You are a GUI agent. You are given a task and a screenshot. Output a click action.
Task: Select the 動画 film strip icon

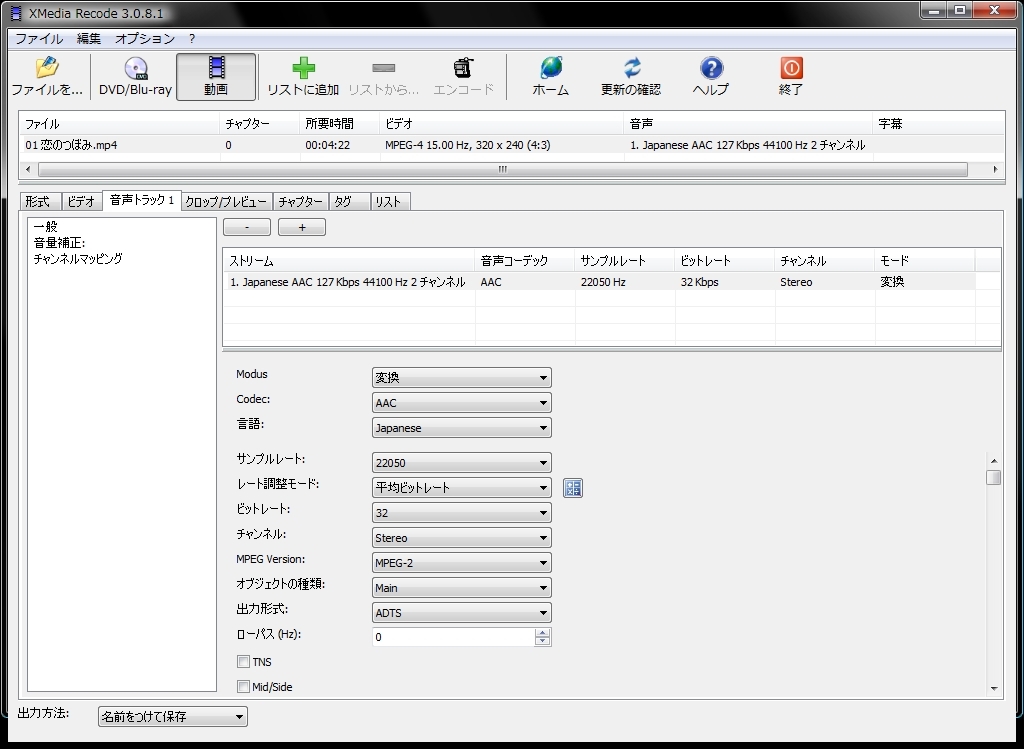click(x=216, y=68)
